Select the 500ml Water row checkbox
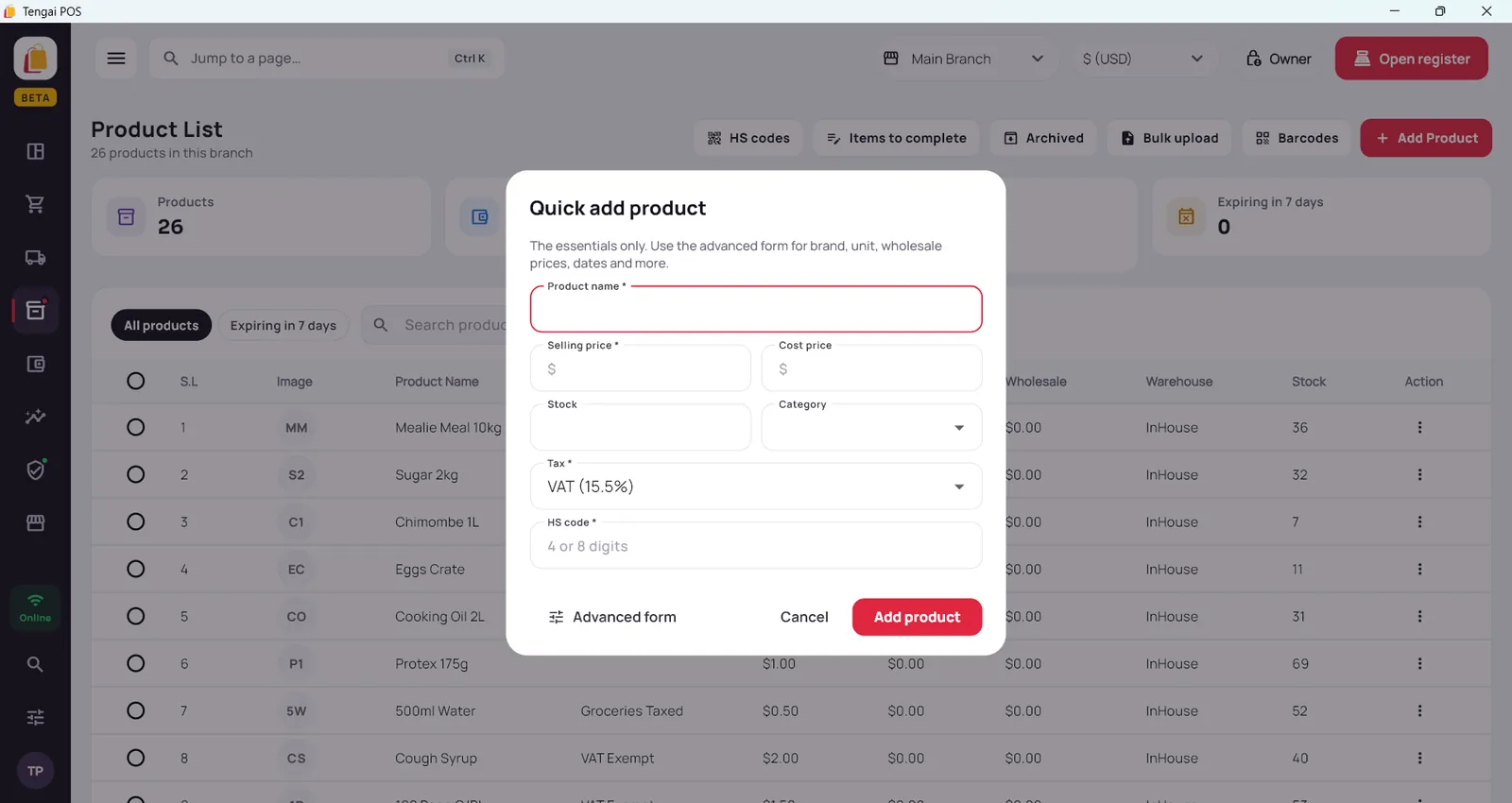Image resolution: width=1512 pixels, height=803 pixels. tap(136, 710)
